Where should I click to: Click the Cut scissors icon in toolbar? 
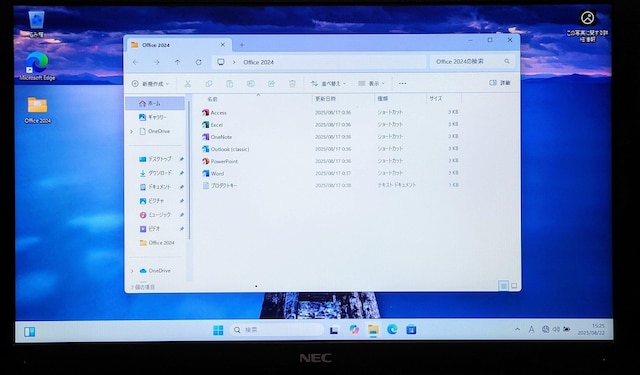click(188, 84)
